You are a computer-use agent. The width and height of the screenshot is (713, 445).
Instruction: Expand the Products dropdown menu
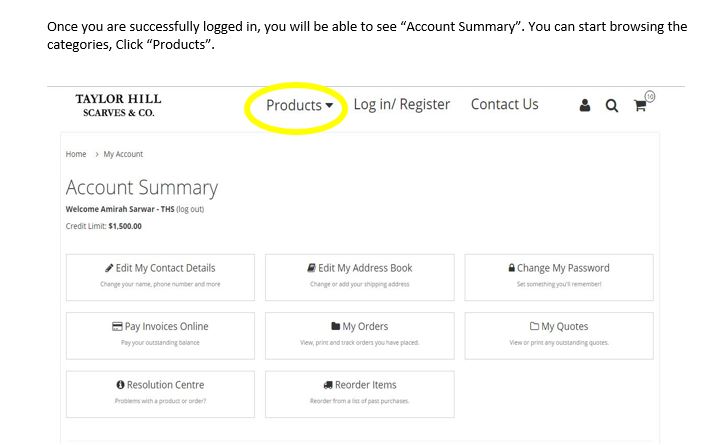click(x=299, y=105)
